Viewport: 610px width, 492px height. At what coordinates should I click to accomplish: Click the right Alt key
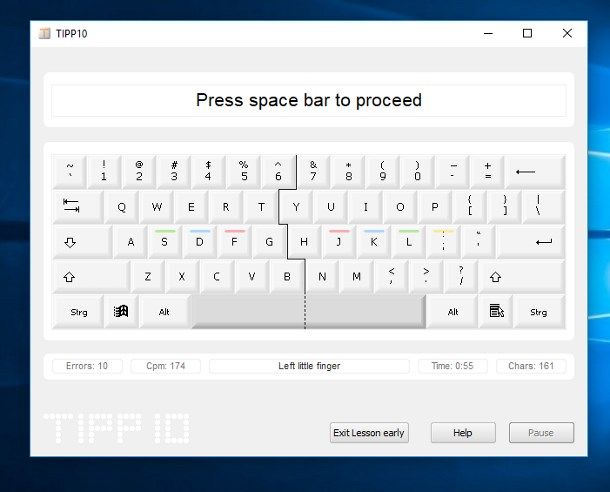click(452, 312)
